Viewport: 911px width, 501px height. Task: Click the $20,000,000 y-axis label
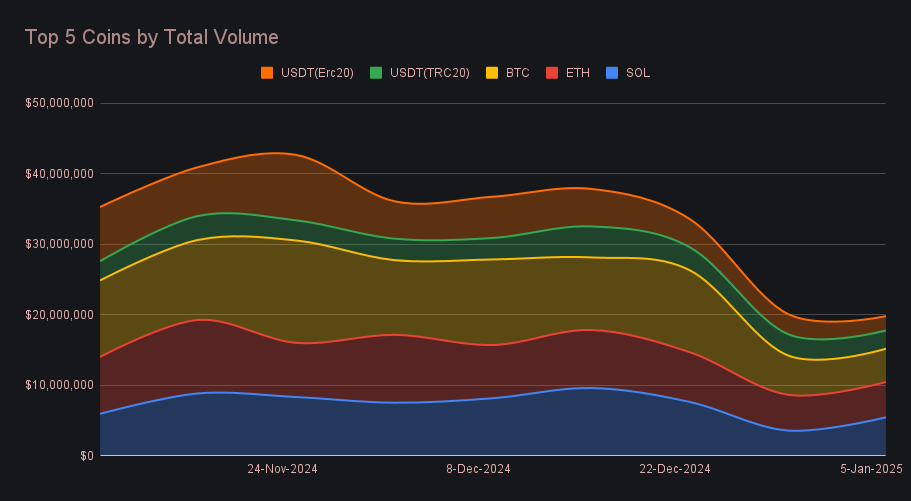point(59,315)
